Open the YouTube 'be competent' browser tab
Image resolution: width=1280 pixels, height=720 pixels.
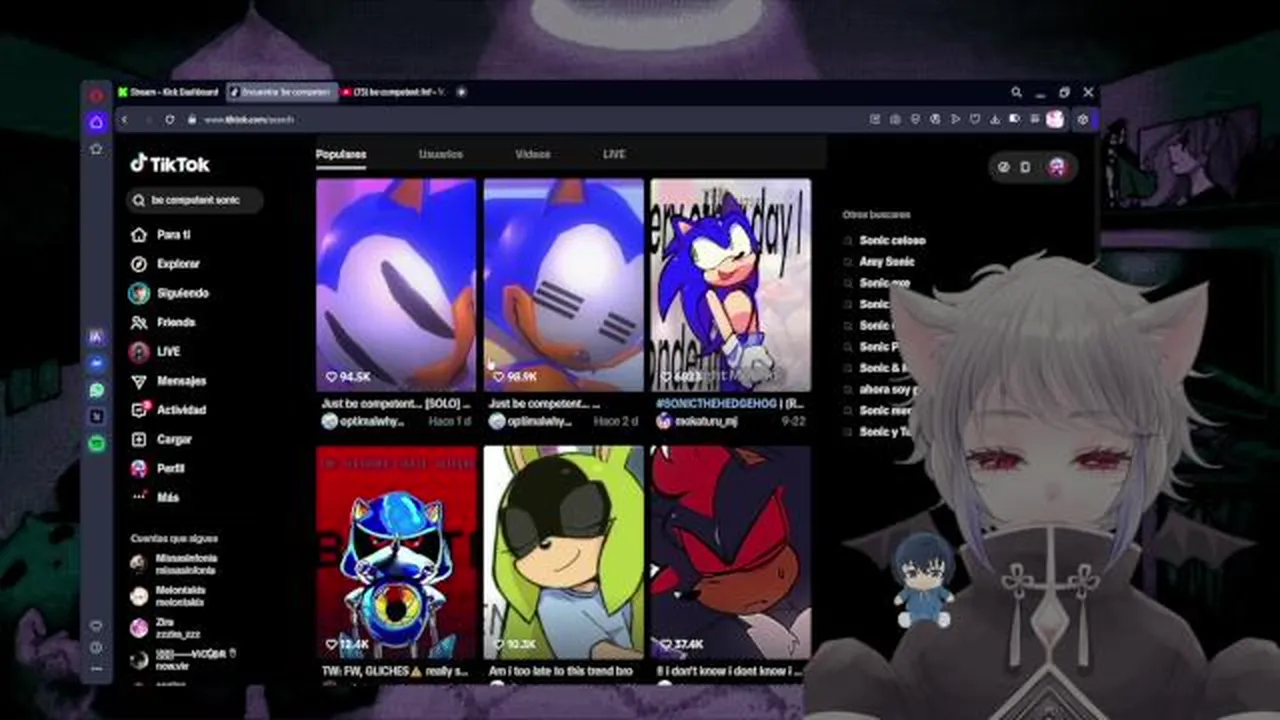click(x=393, y=92)
